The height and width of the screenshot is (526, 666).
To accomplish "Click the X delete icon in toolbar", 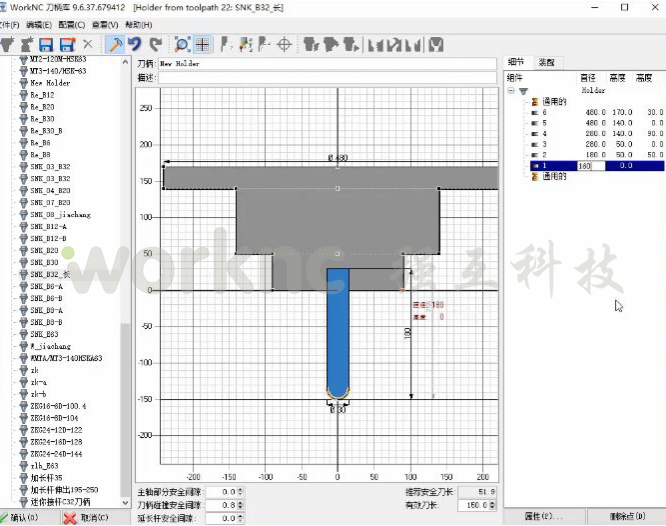I will pyautogui.click(x=88, y=44).
